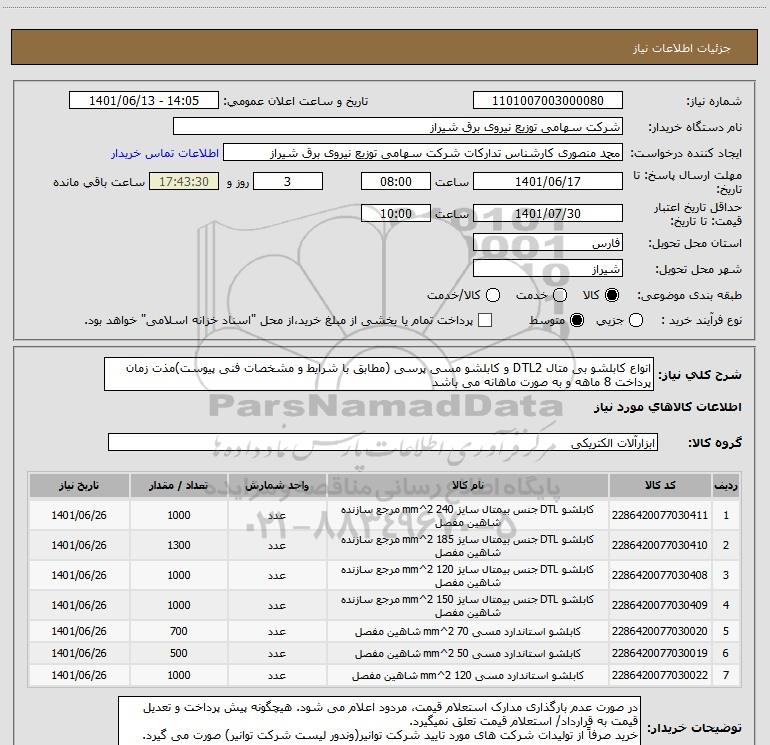Click the delivery city field شیراز

pos(548,269)
